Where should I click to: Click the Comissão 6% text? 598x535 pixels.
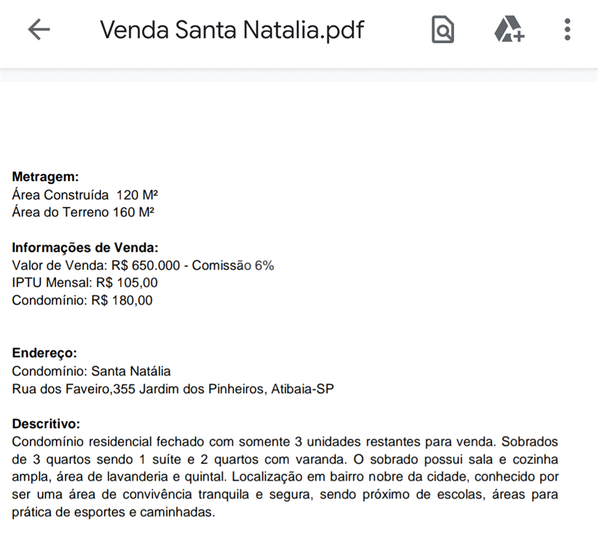coord(233,265)
